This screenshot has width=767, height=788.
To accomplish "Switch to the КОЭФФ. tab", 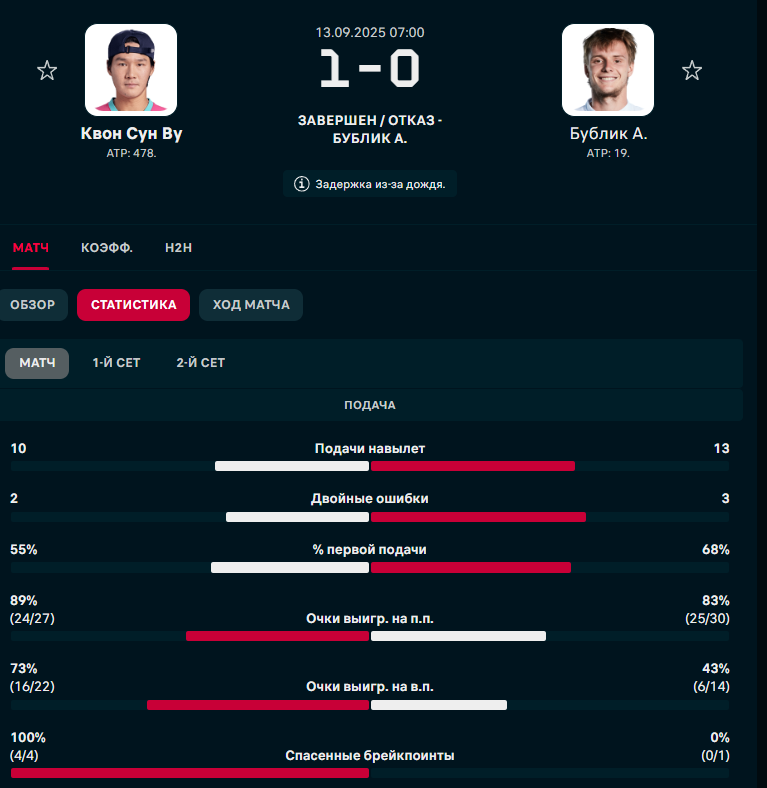I will pos(107,248).
